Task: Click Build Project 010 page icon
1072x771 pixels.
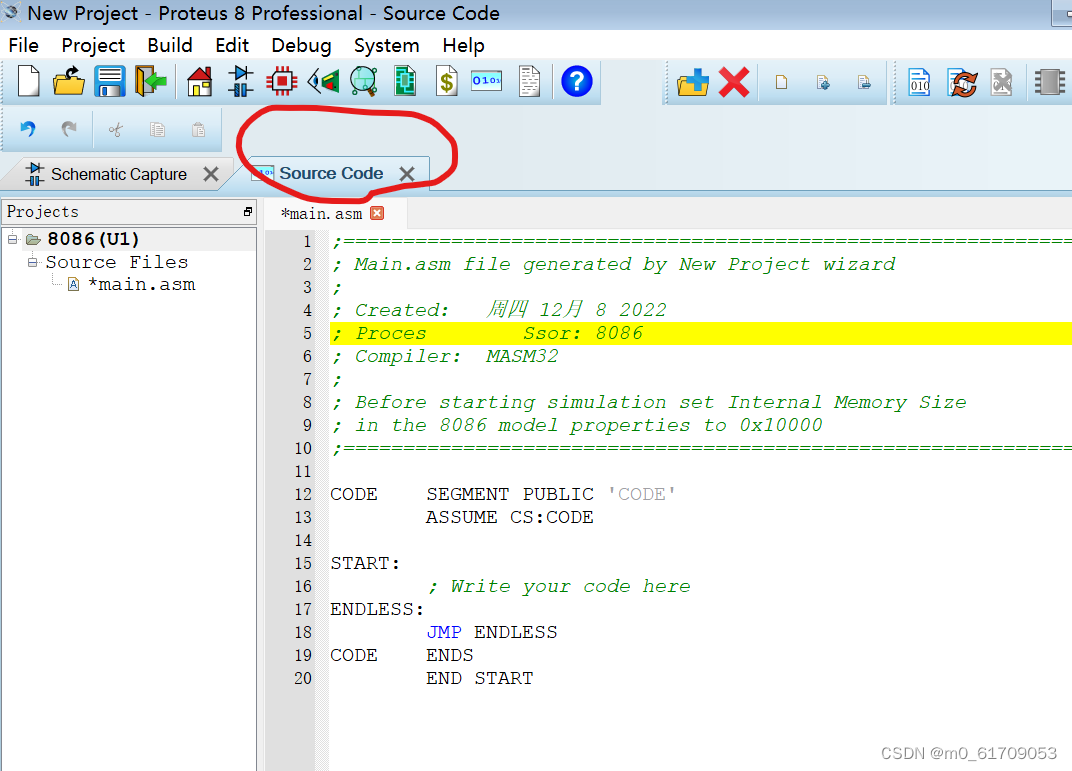Action: 920,82
